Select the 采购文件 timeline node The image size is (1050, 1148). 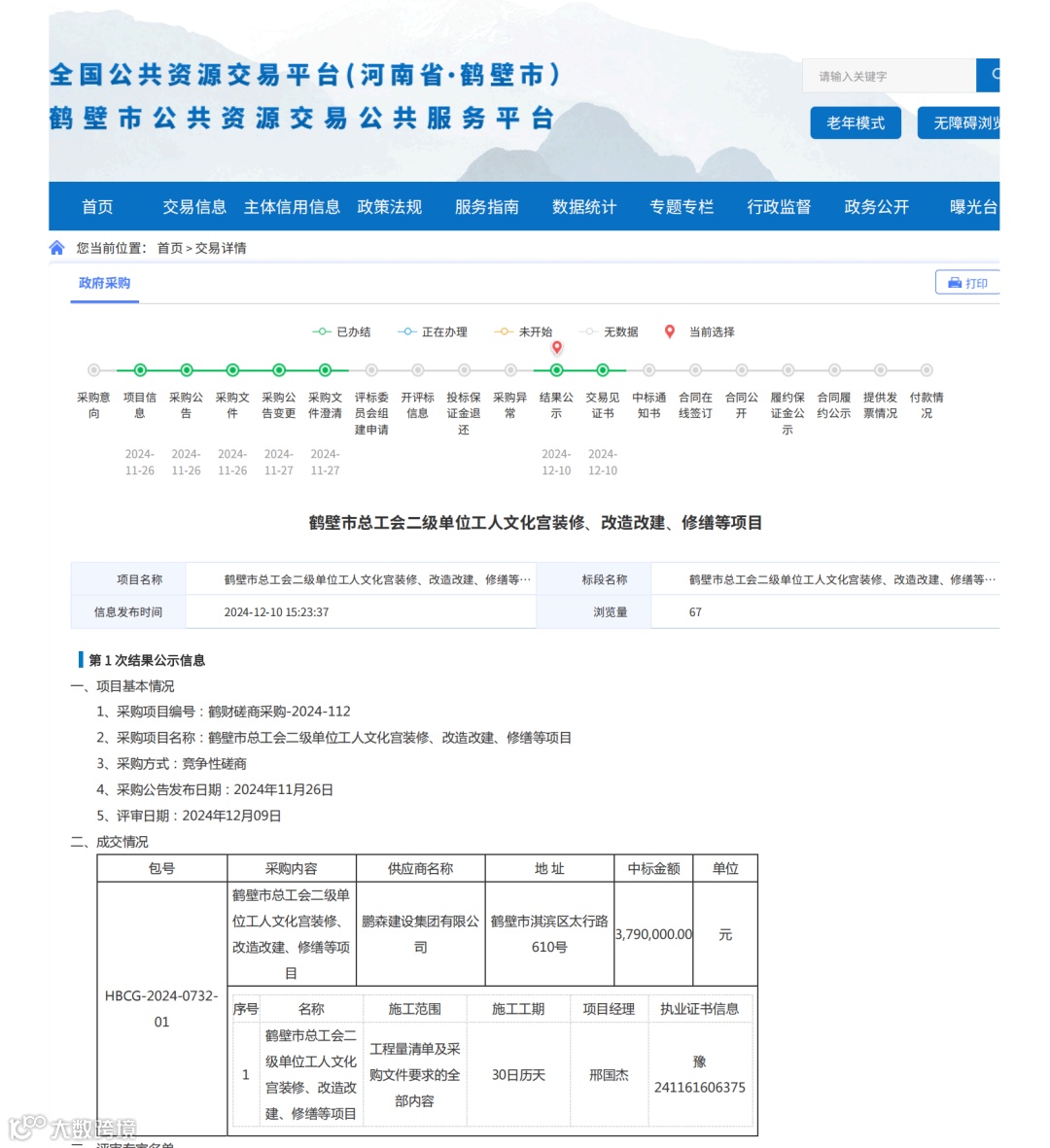click(232, 370)
